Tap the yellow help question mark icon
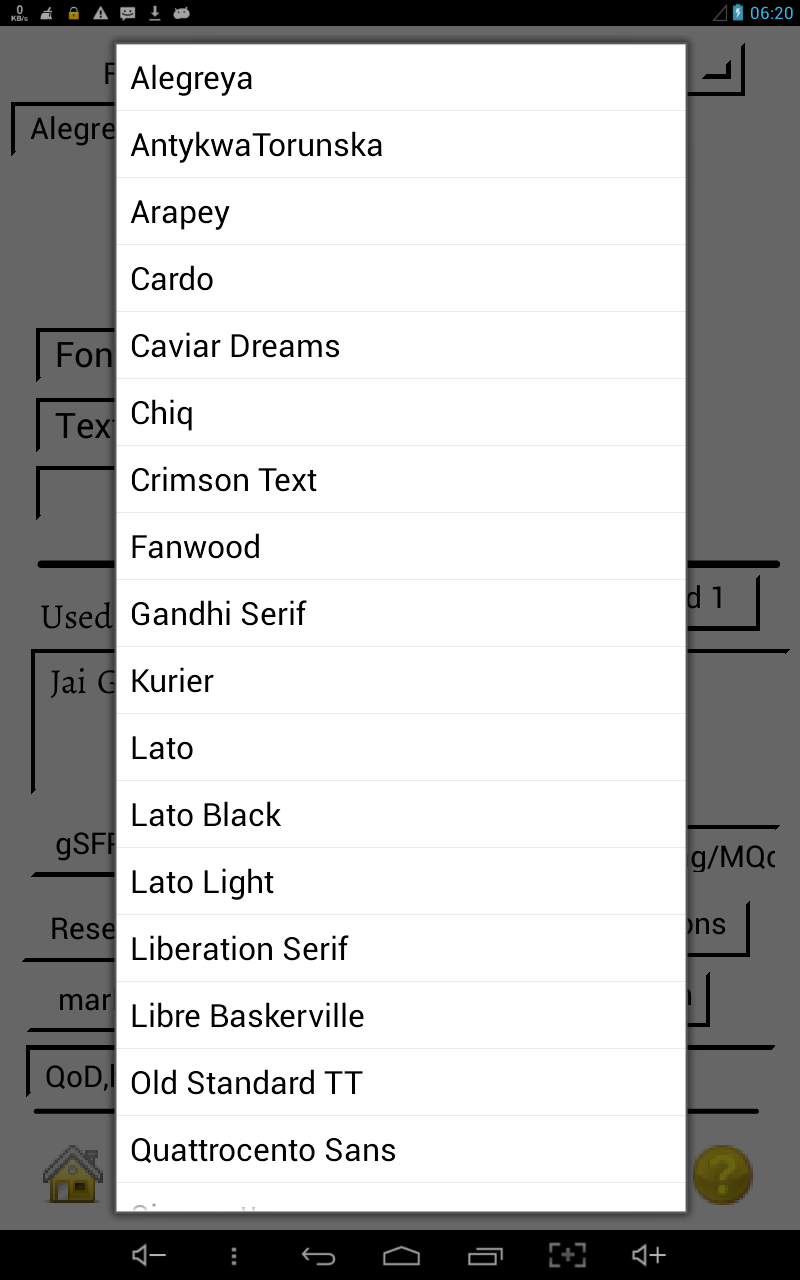The width and height of the screenshot is (800, 1280). point(722,1174)
